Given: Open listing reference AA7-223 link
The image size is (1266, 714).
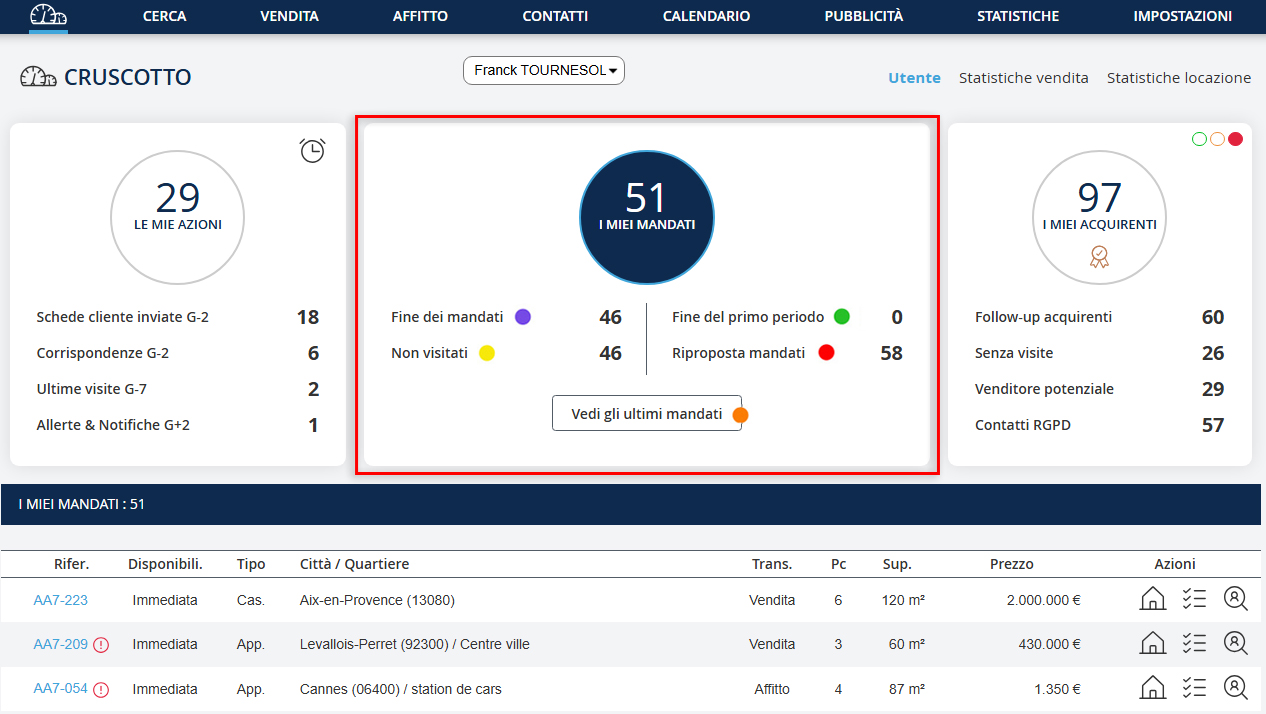Looking at the screenshot, I should (60, 600).
